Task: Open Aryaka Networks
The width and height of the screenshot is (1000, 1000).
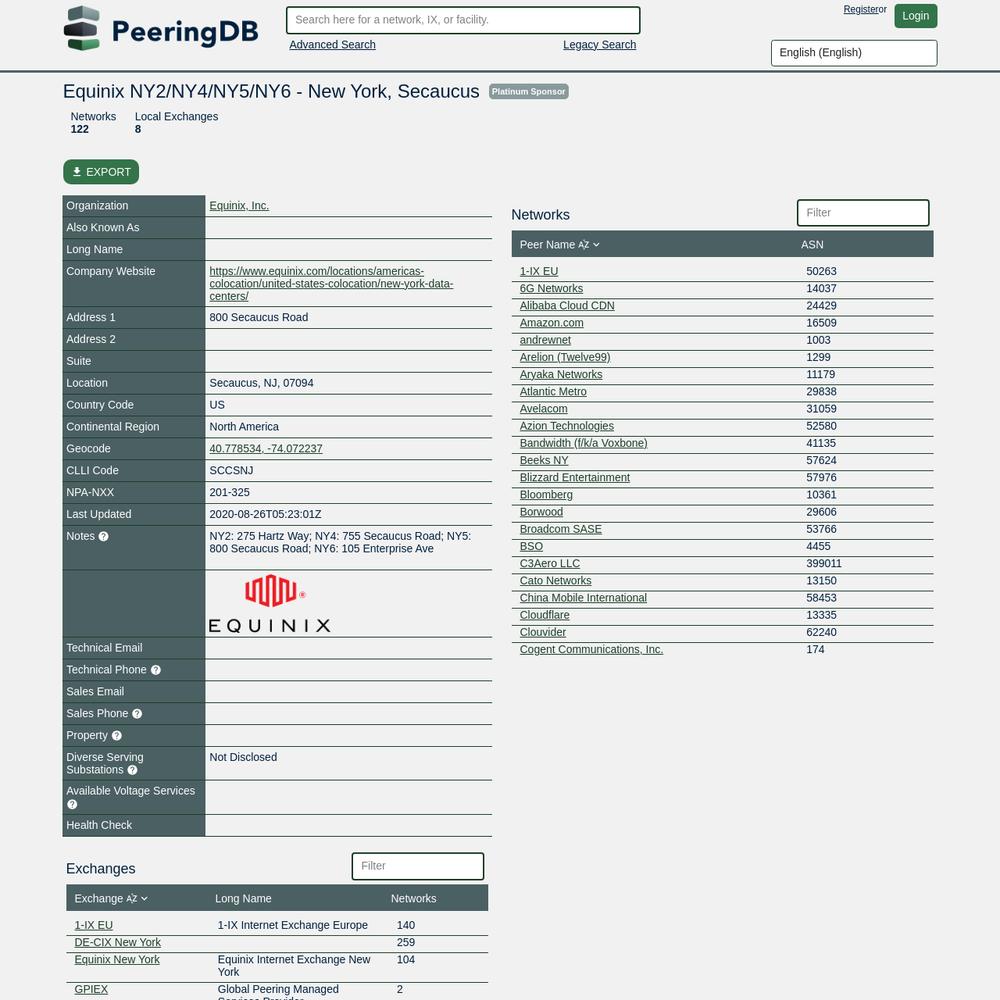Action: tap(561, 375)
